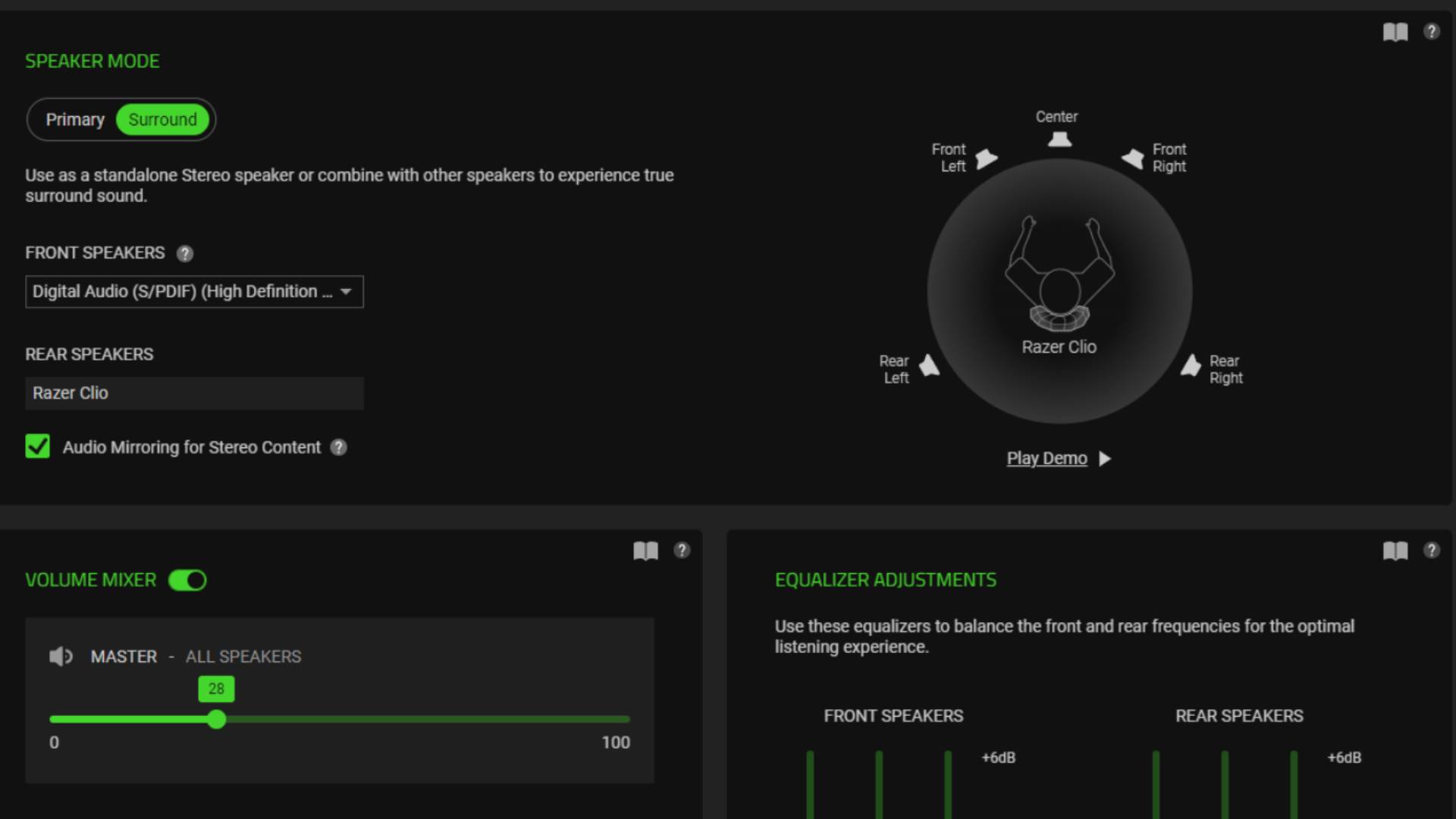Click the Center label in the diagram

[1056, 117]
